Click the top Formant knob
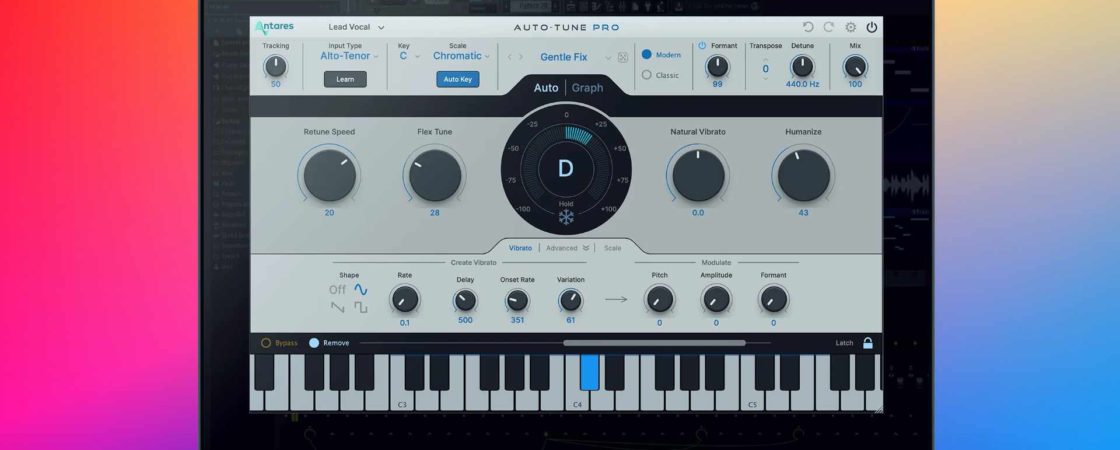The height and width of the screenshot is (450, 1120). [717, 66]
